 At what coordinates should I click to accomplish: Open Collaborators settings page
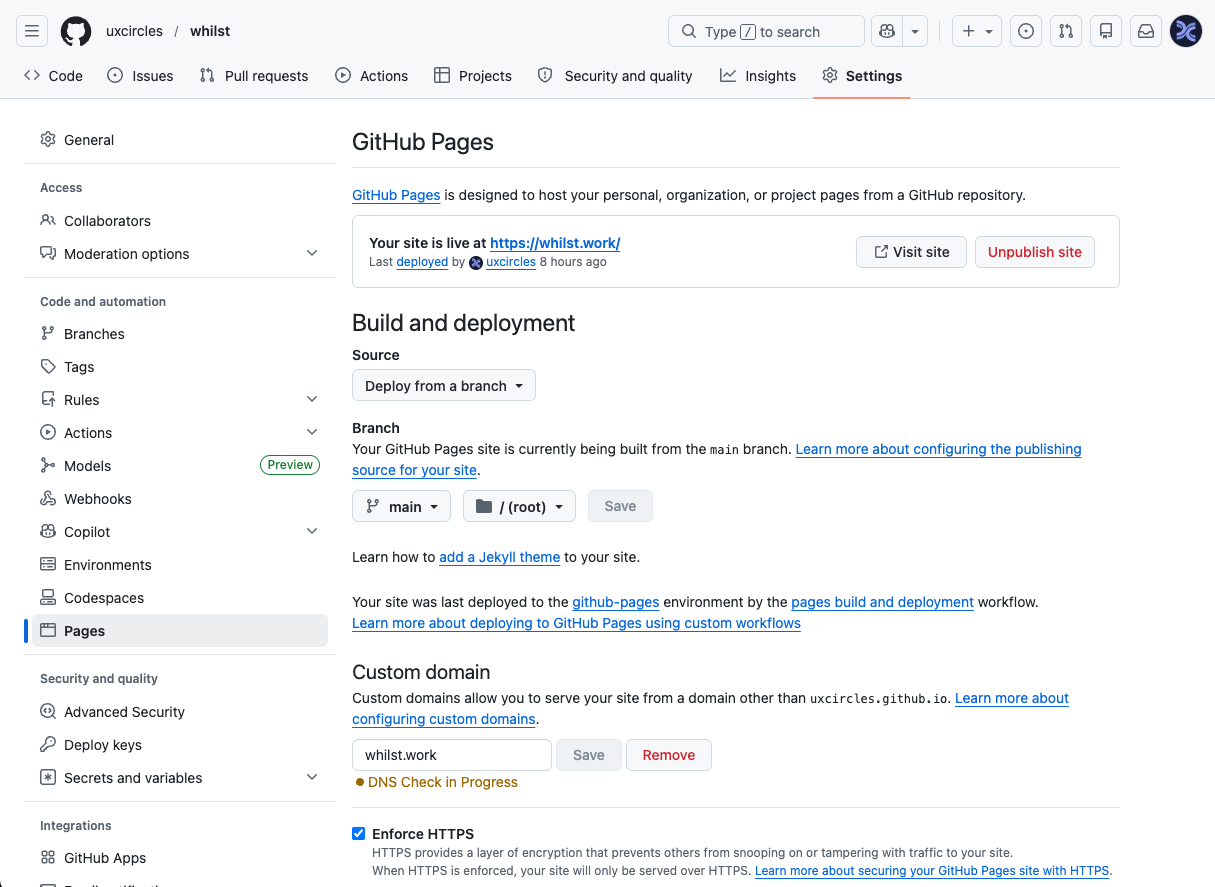coord(180,220)
